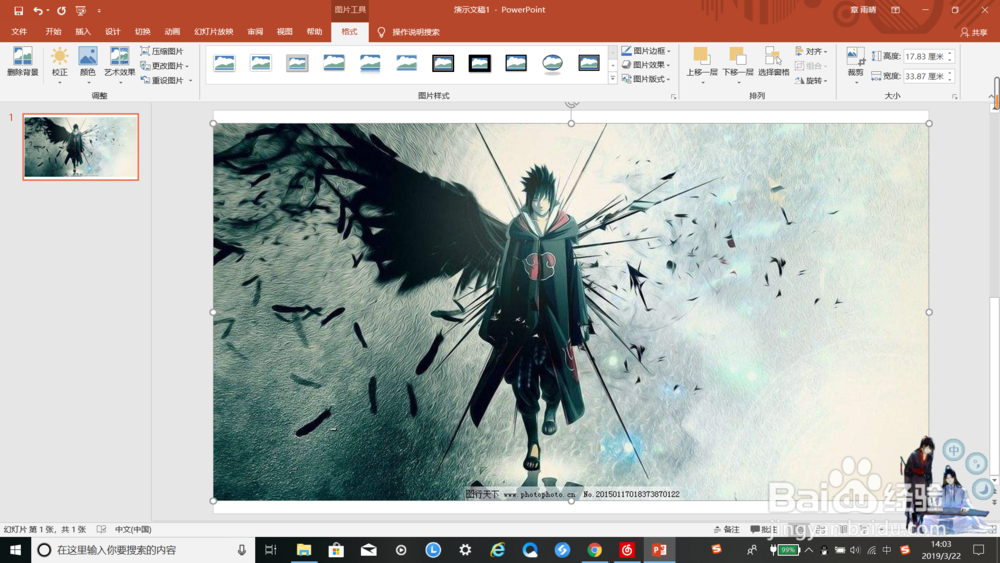
Task: Switch to the 设计 tab
Action: [113, 31]
